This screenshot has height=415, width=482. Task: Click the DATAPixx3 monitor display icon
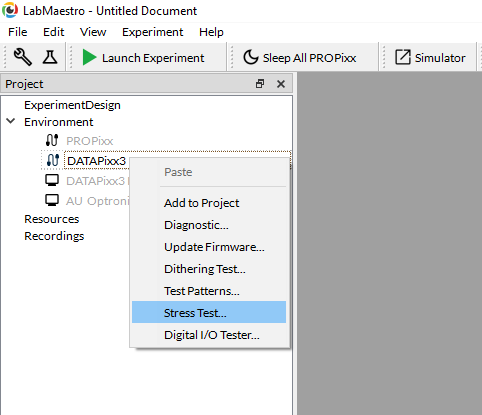[52, 180]
